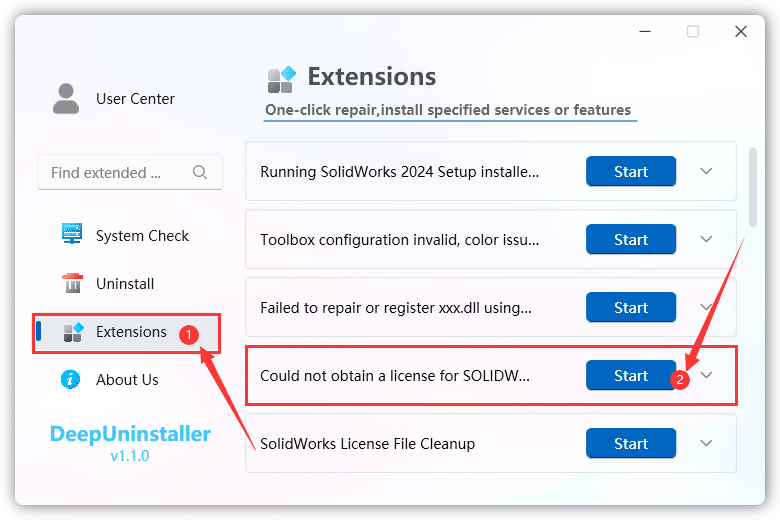Click the Uninstall trash icon
Image resolution: width=780 pixels, height=520 pixels.
[72, 284]
